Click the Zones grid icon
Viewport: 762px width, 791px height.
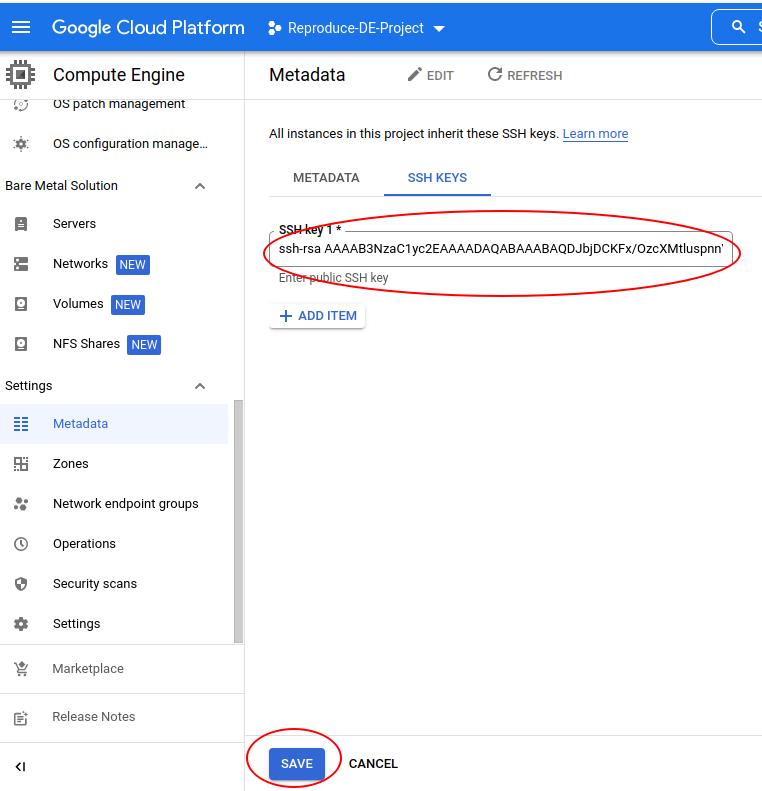(x=21, y=464)
